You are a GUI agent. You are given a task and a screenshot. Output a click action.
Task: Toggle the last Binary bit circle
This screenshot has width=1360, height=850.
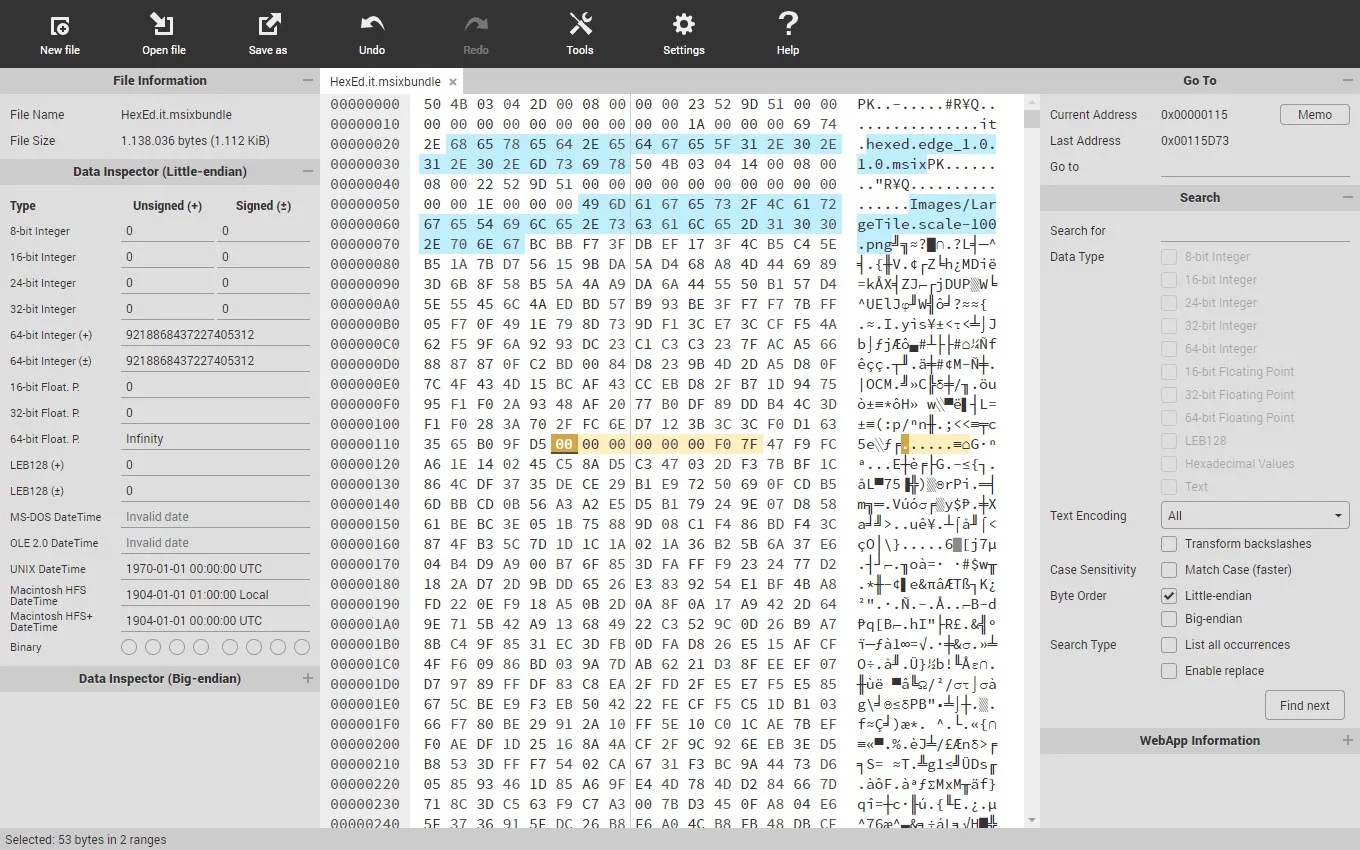tap(302, 647)
